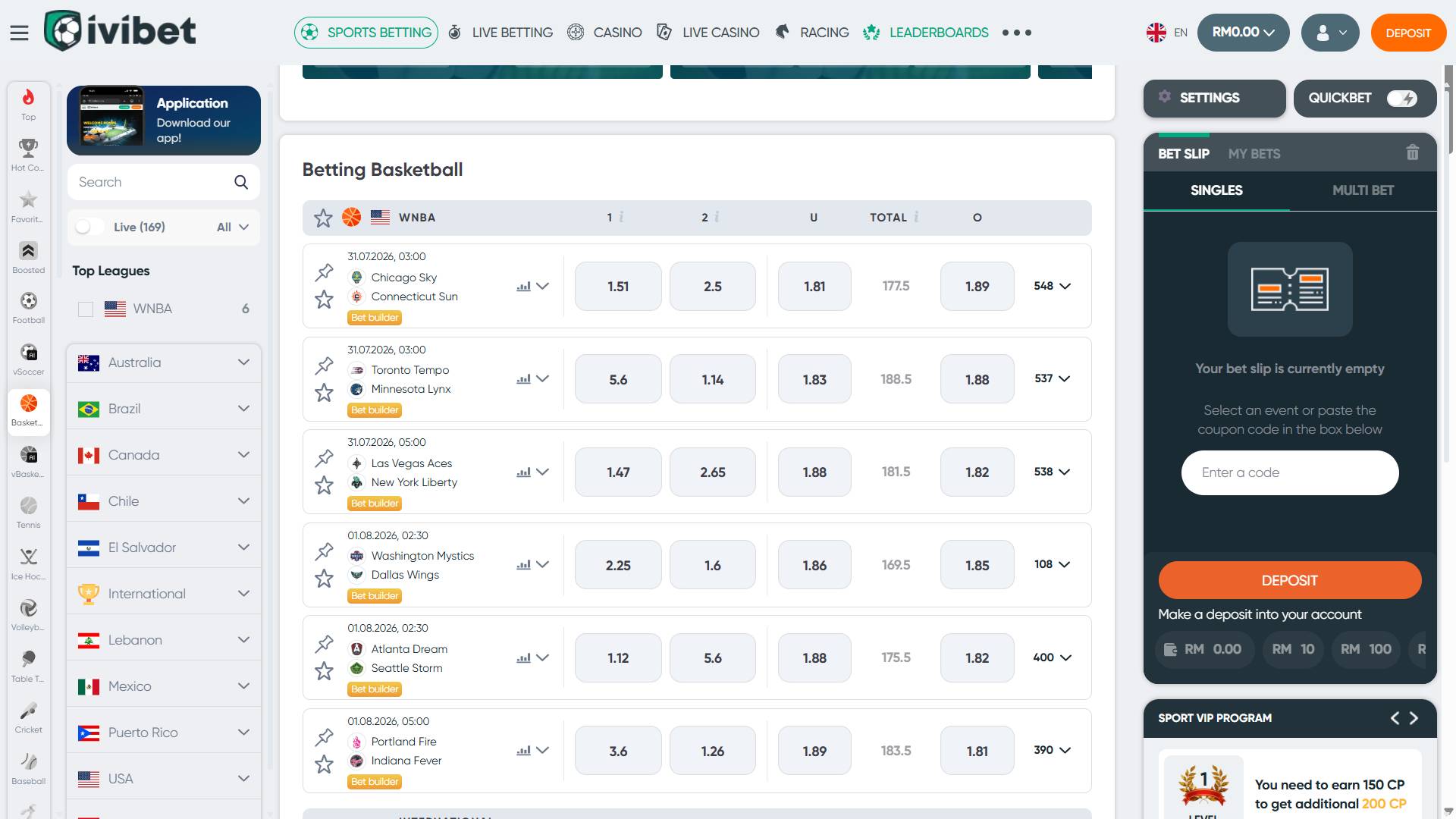
Task: Open the RM0.00 balance dropdown
Action: (1243, 33)
